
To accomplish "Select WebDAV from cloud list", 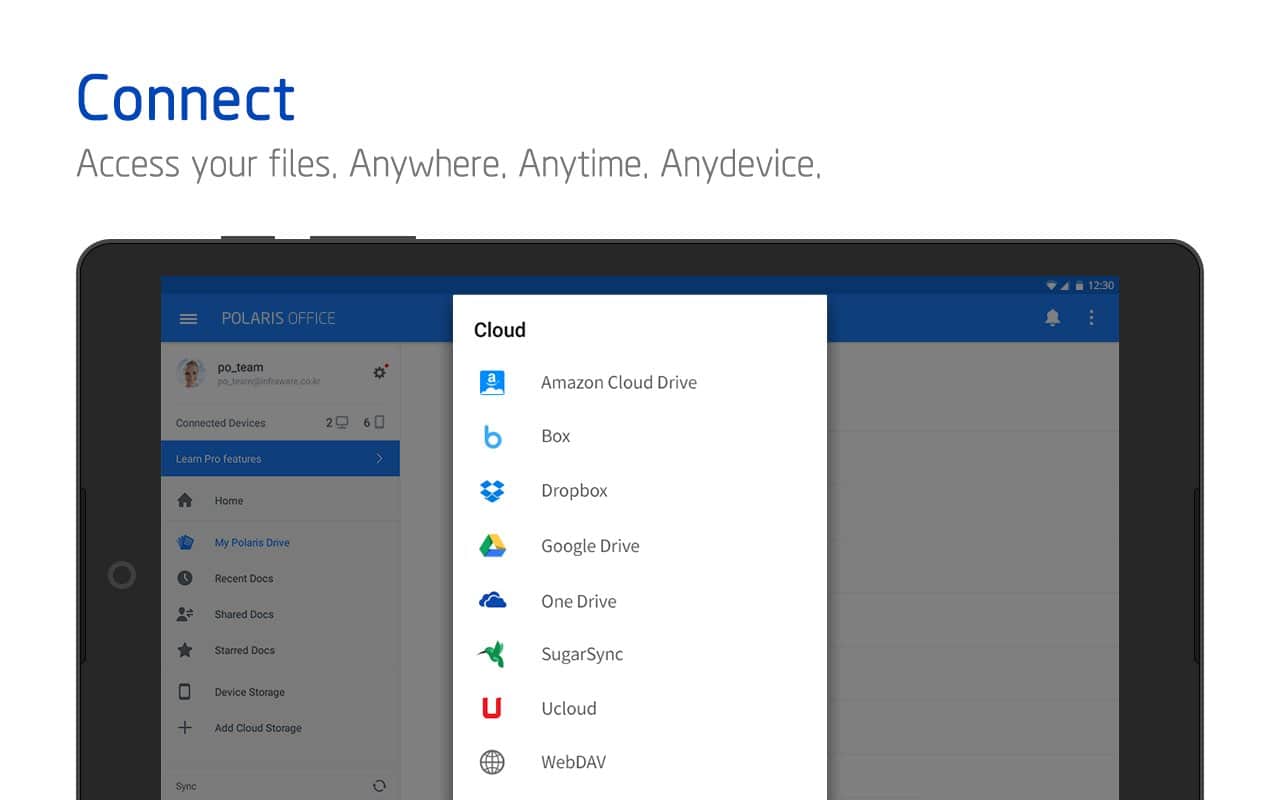I will (x=573, y=763).
